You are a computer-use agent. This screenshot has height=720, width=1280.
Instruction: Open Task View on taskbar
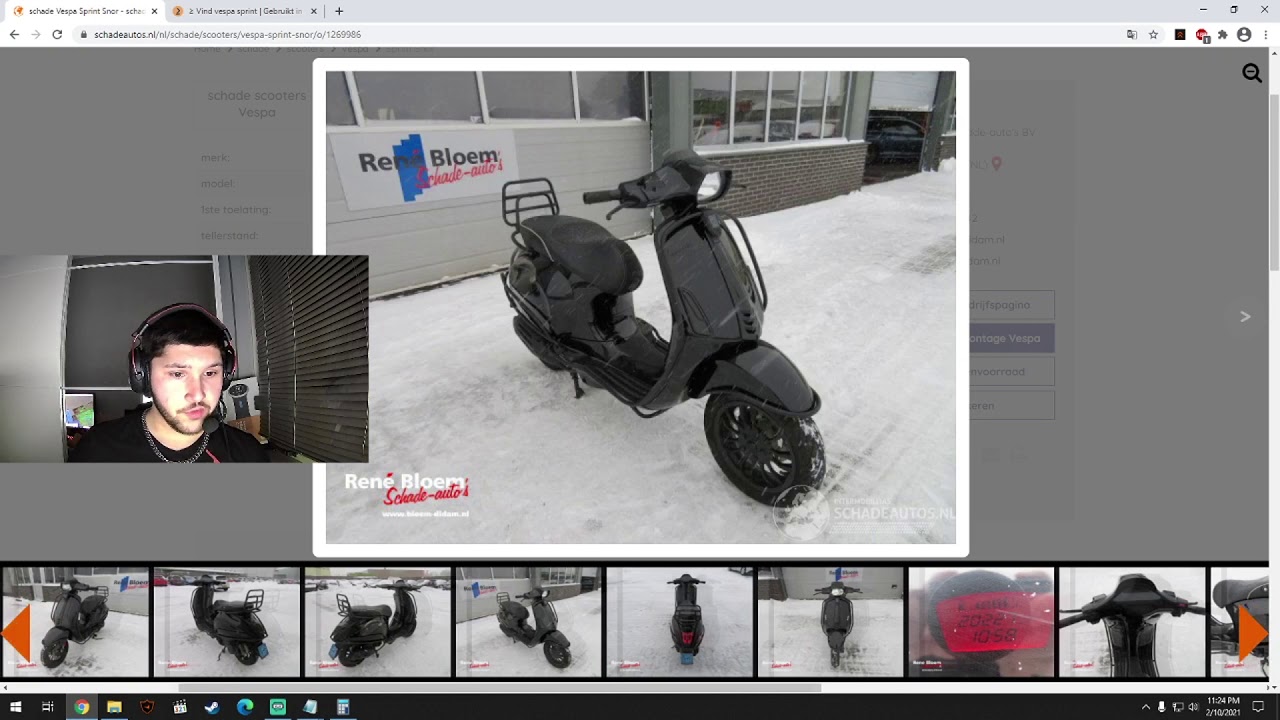[47, 707]
